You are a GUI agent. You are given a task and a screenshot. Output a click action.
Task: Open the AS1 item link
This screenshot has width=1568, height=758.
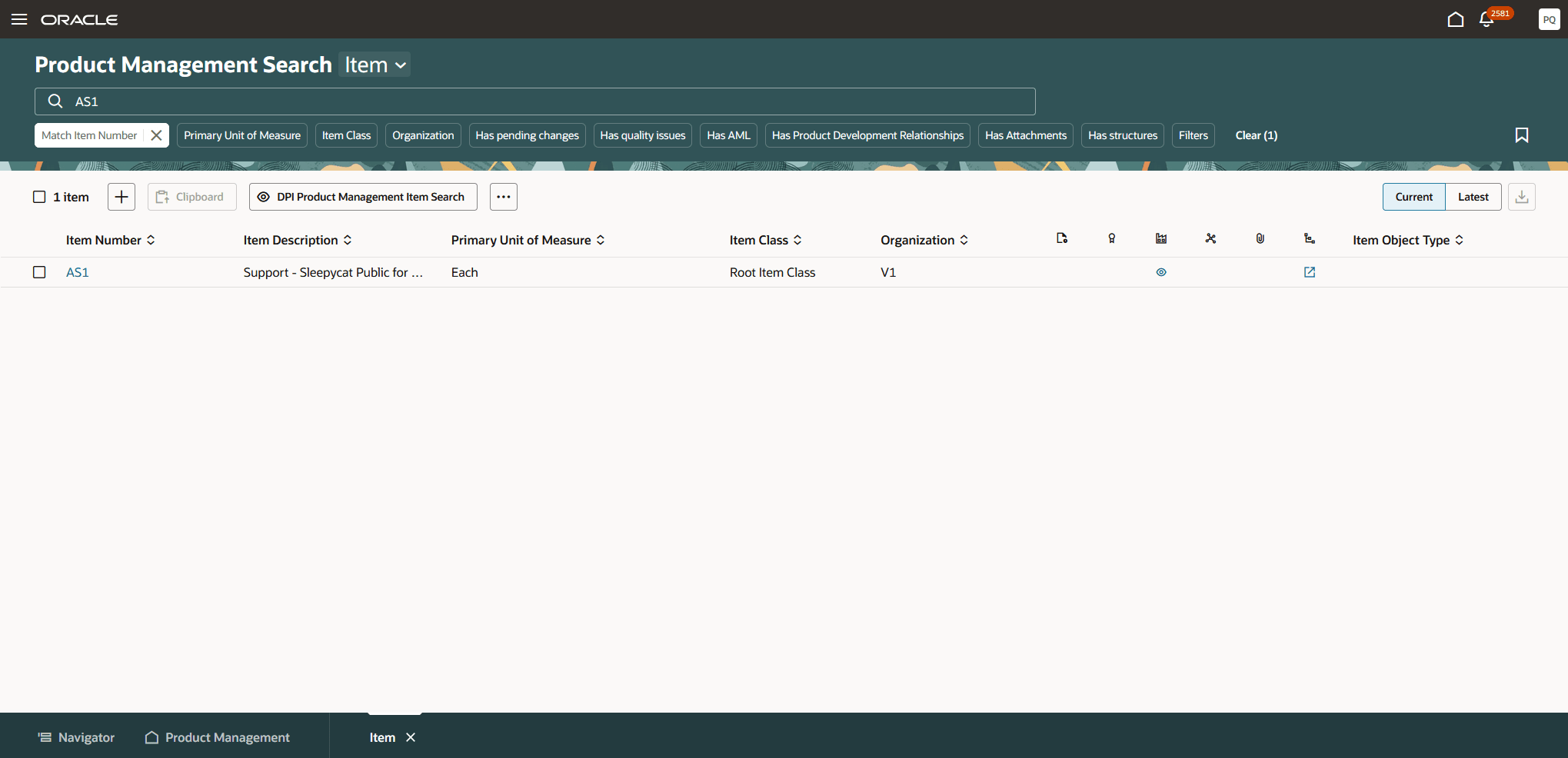[78, 272]
